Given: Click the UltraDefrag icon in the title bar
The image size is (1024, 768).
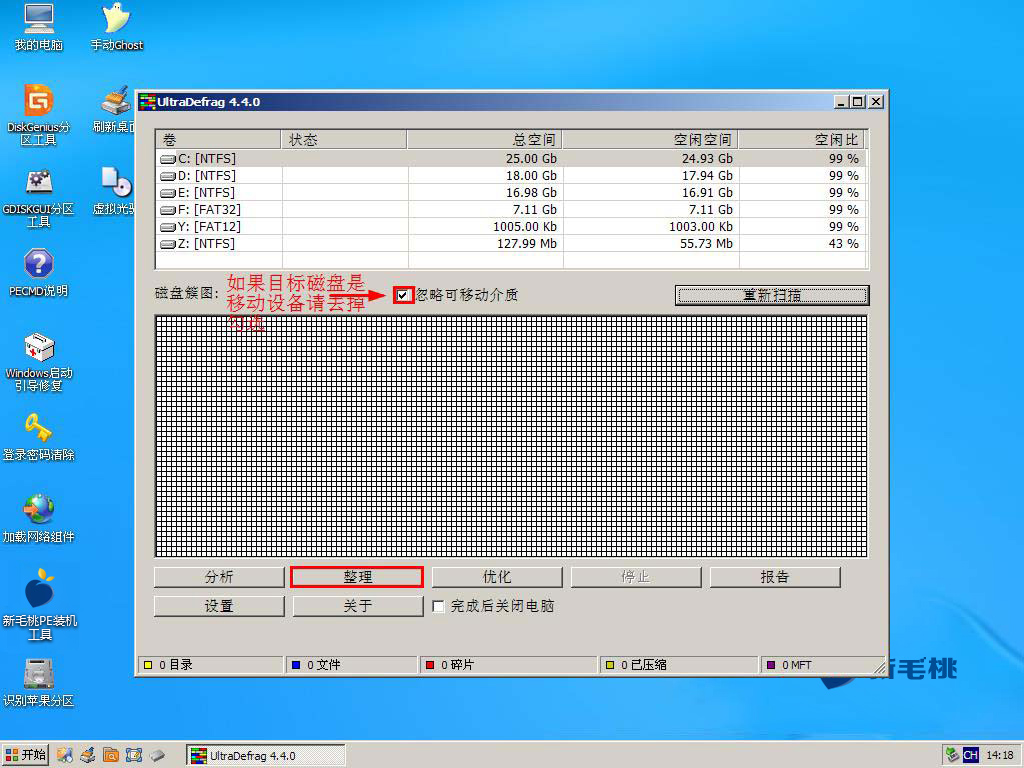Looking at the screenshot, I should [x=147, y=102].
